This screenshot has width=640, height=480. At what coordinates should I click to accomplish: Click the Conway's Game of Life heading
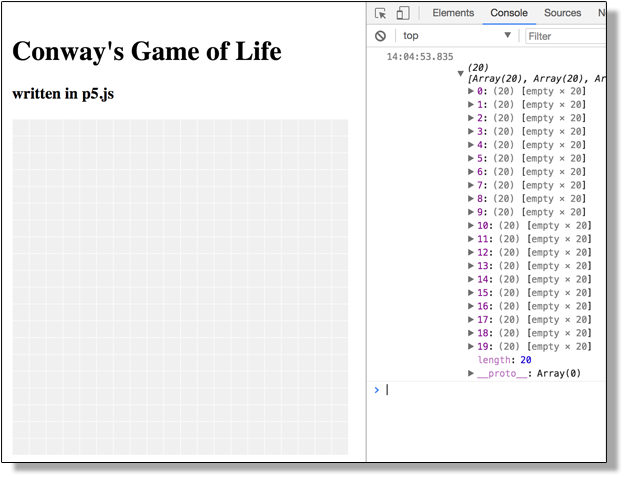click(147, 51)
